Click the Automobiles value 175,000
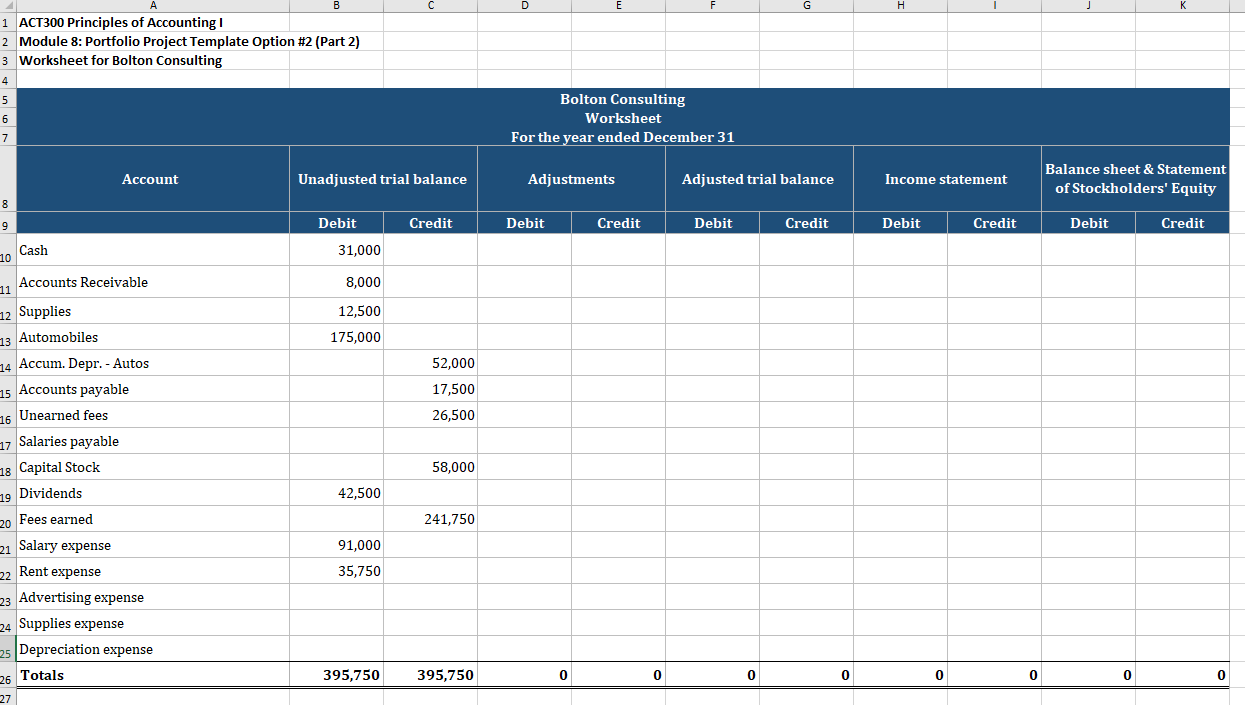Screen dimensions: 1245x705 click(x=336, y=337)
